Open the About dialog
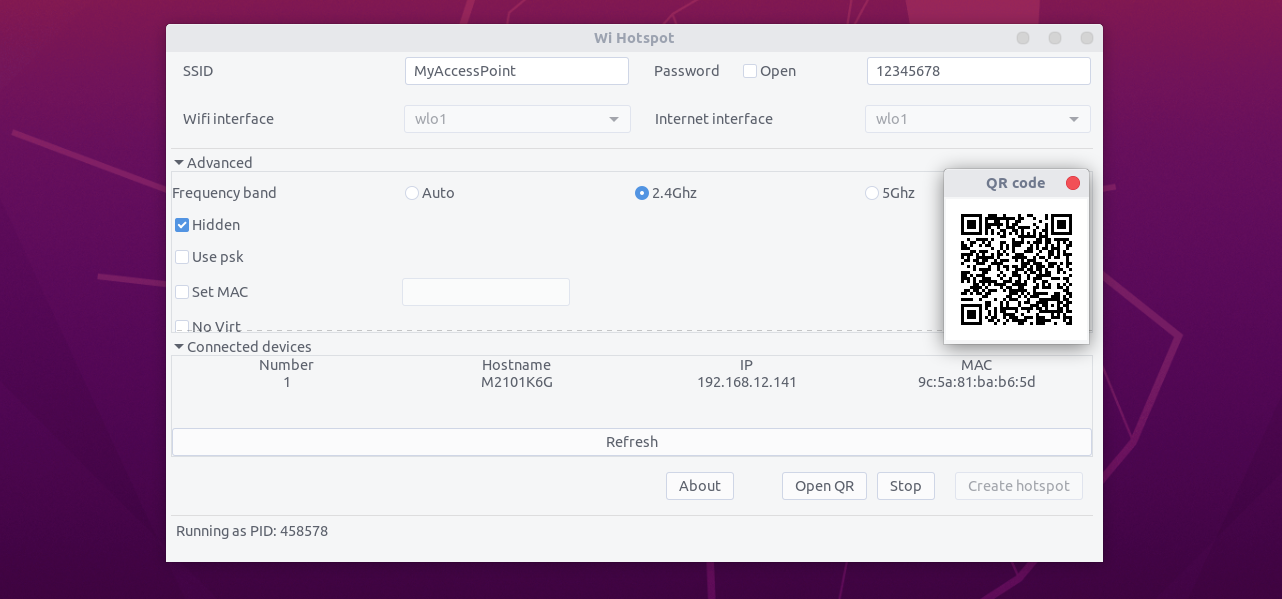 [699, 486]
